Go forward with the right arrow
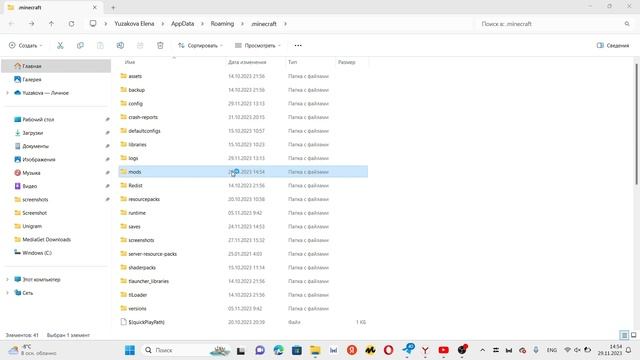 31,24
